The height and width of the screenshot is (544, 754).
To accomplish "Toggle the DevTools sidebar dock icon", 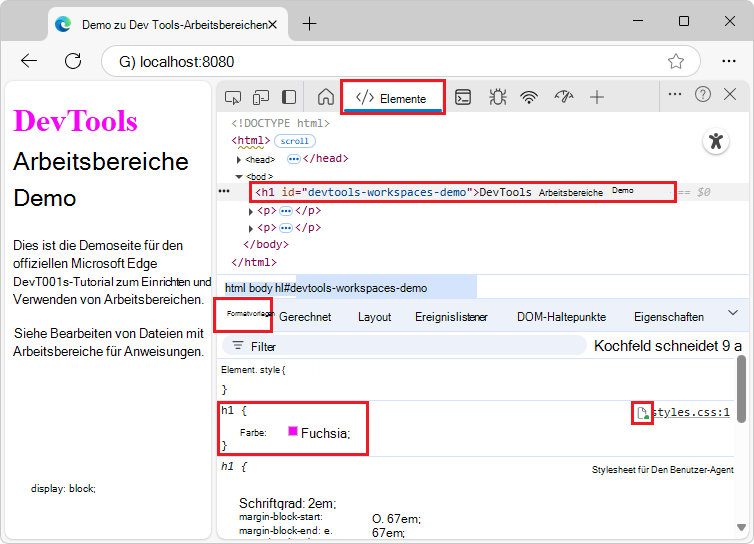I will (289, 97).
